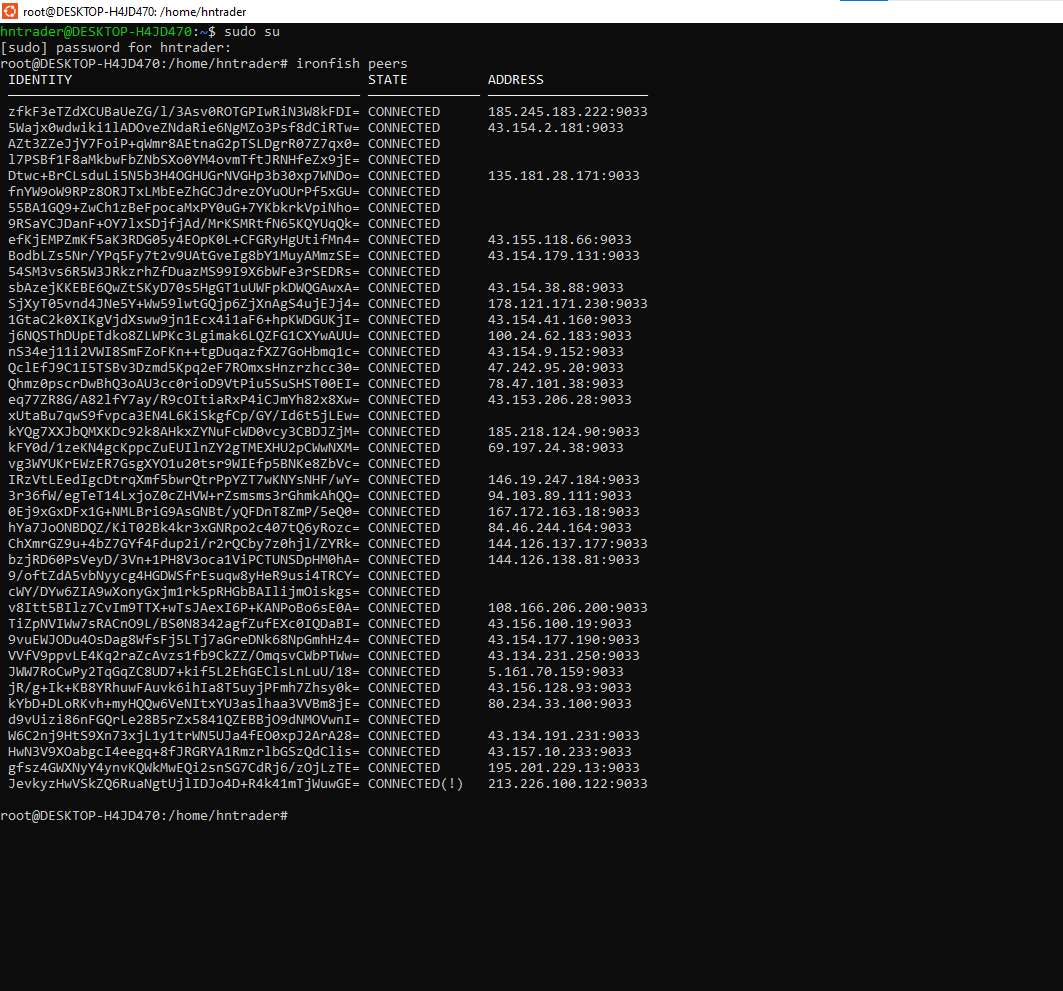Select address 43.154.9.152:9033
The image size is (1063, 991).
click(x=556, y=352)
